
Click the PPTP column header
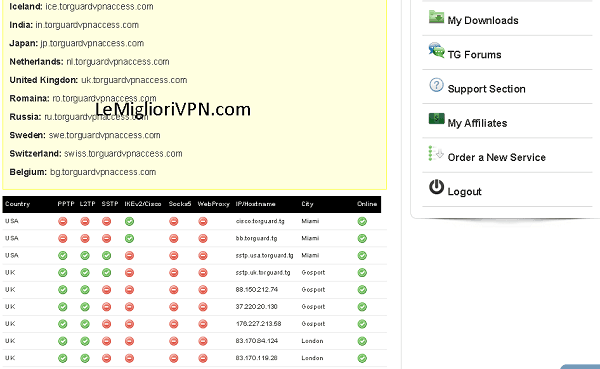[x=66, y=204]
